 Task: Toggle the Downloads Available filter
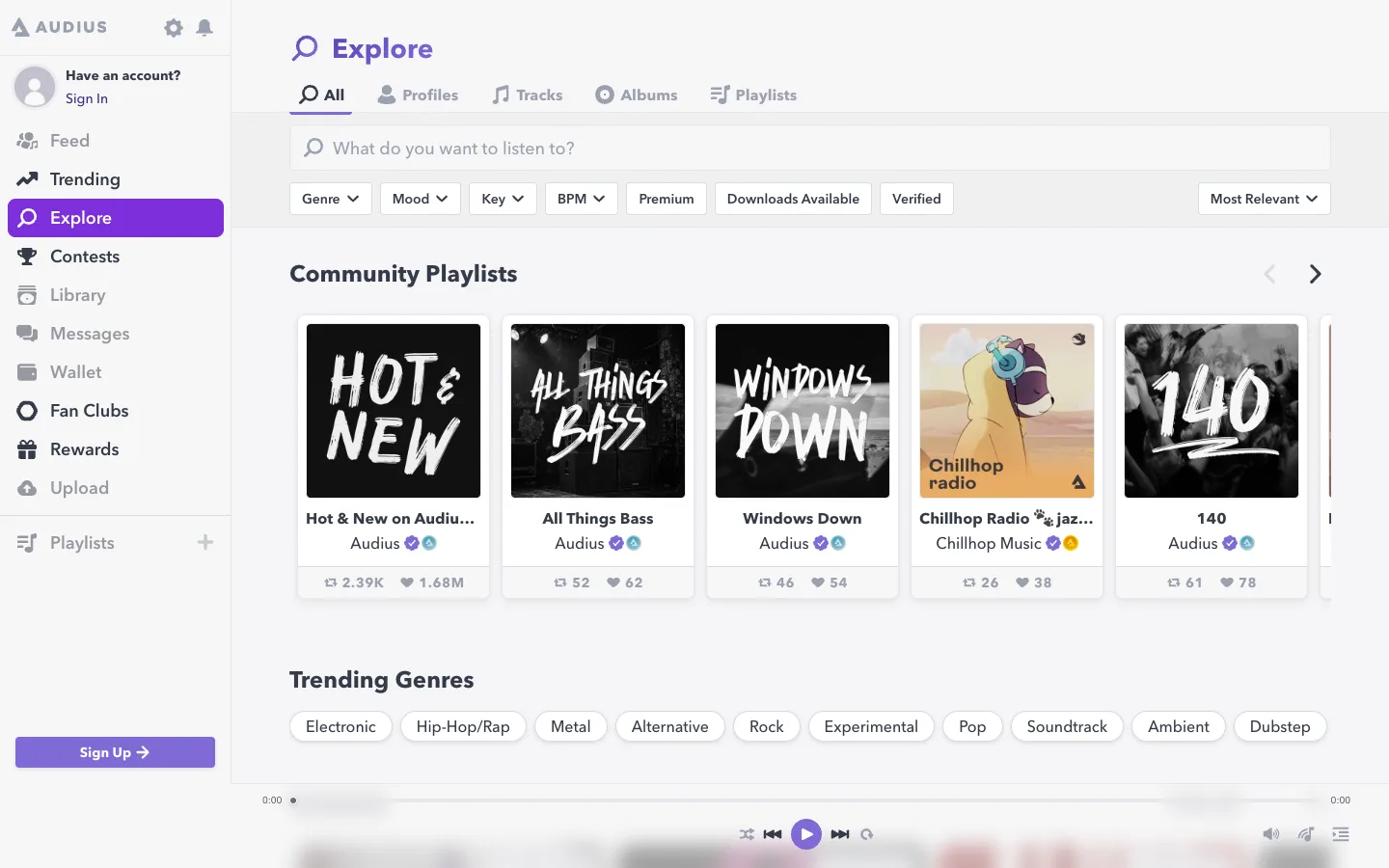coord(793,199)
